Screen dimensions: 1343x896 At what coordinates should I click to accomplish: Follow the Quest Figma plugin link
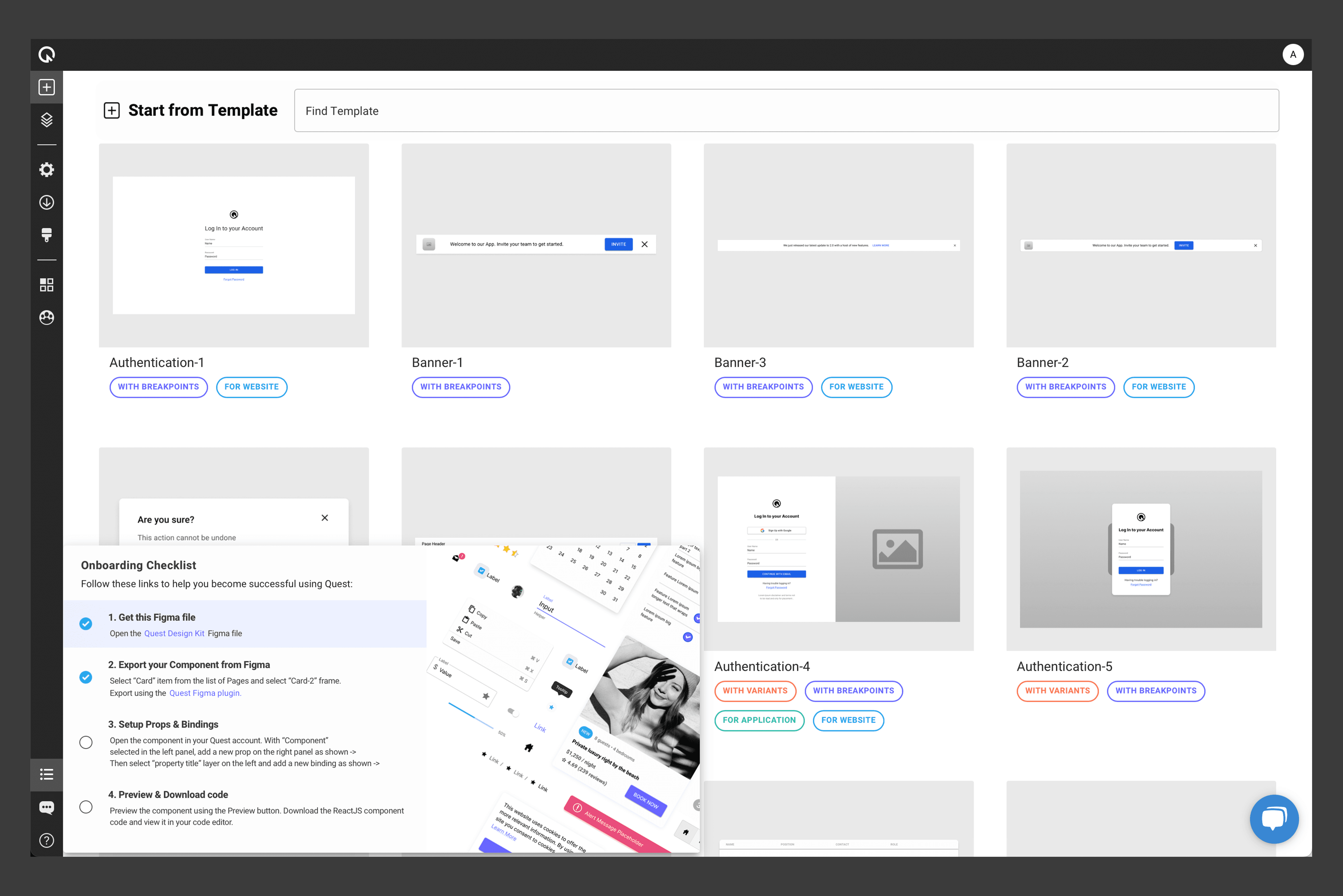coord(205,693)
